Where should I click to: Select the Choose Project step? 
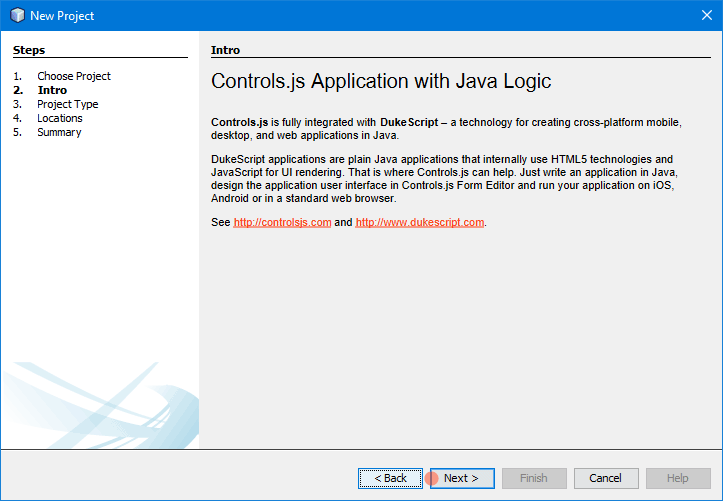click(x=74, y=76)
